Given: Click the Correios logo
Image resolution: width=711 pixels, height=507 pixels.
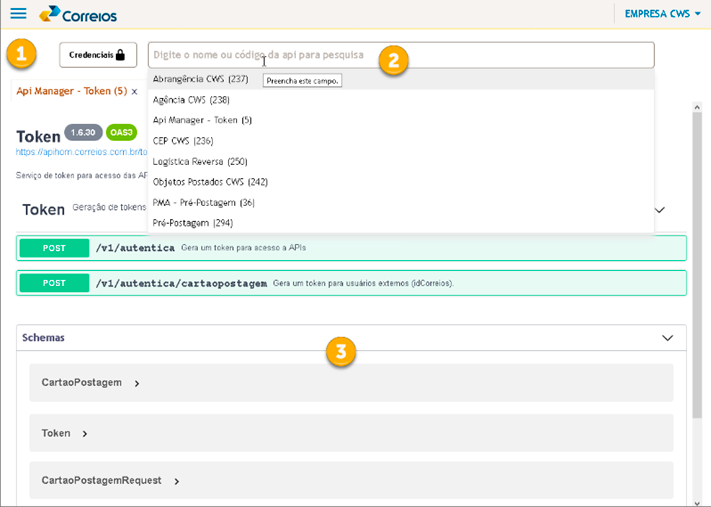Looking at the screenshot, I should (x=78, y=15).
